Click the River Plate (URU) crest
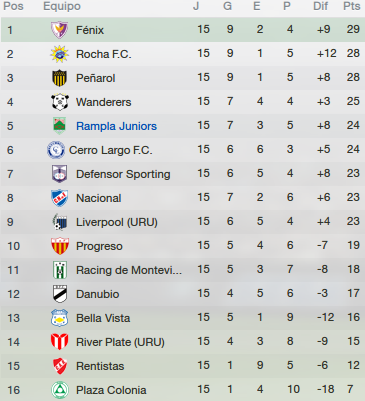This screenshot has height=401, width=365. (60, 342)
